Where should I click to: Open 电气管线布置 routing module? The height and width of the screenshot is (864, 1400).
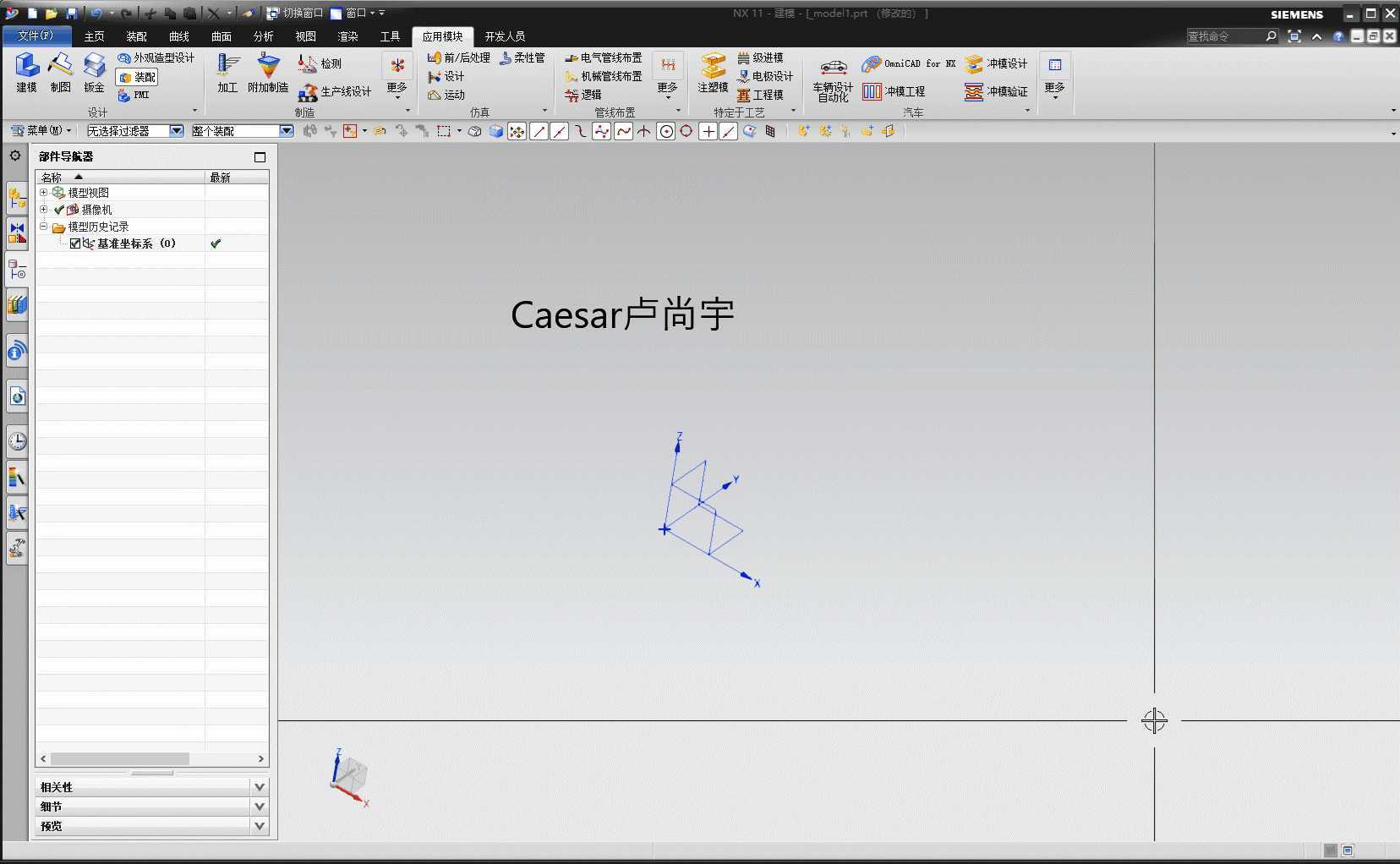pyautogui.click(x=604, y=57)
